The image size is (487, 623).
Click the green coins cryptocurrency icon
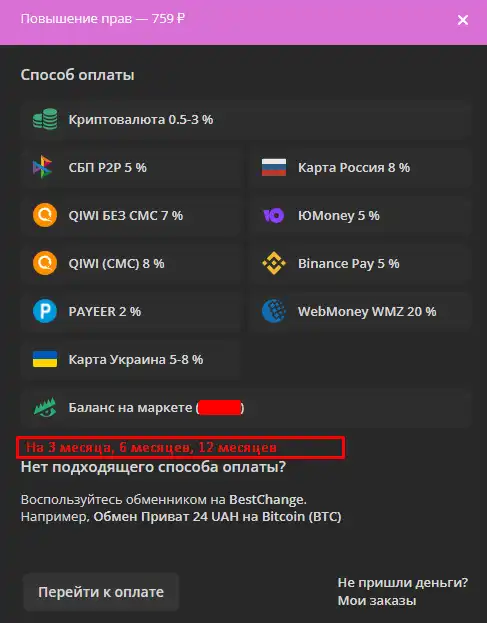(45, 119)
